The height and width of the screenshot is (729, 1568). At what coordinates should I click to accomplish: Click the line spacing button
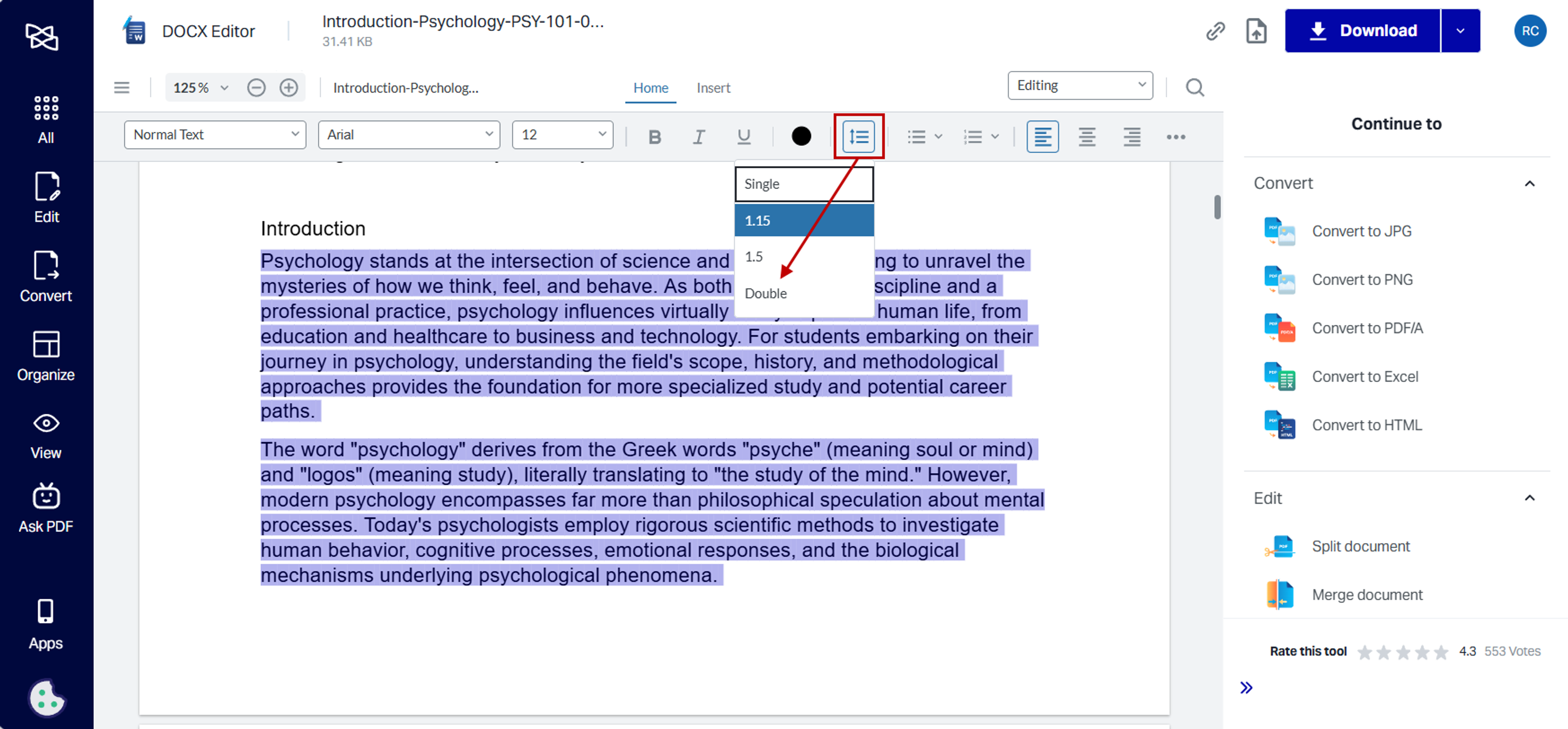(858, 136)
